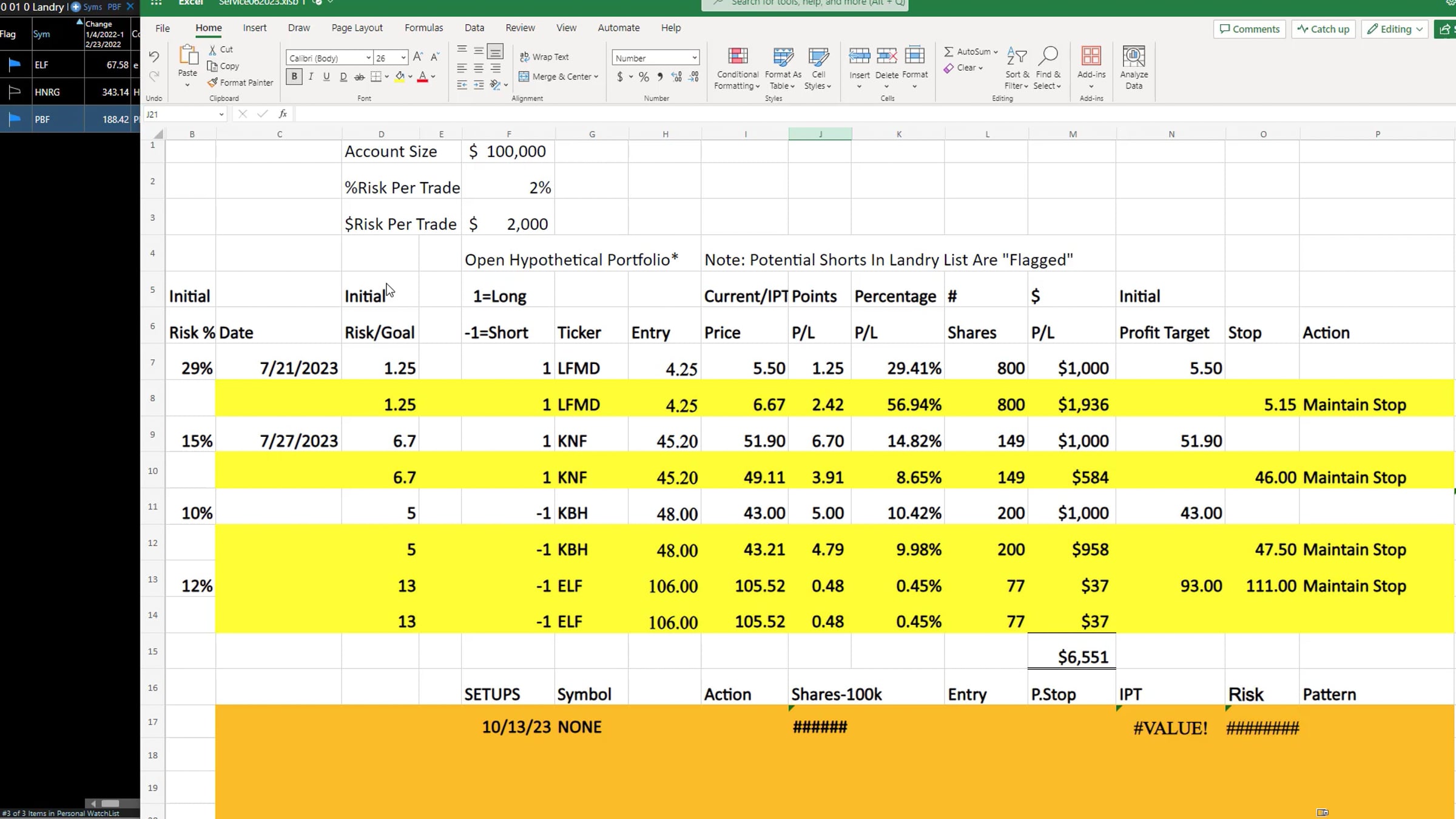
Task: Open Find & Select menu
Action: click(x=1048, y=67)
